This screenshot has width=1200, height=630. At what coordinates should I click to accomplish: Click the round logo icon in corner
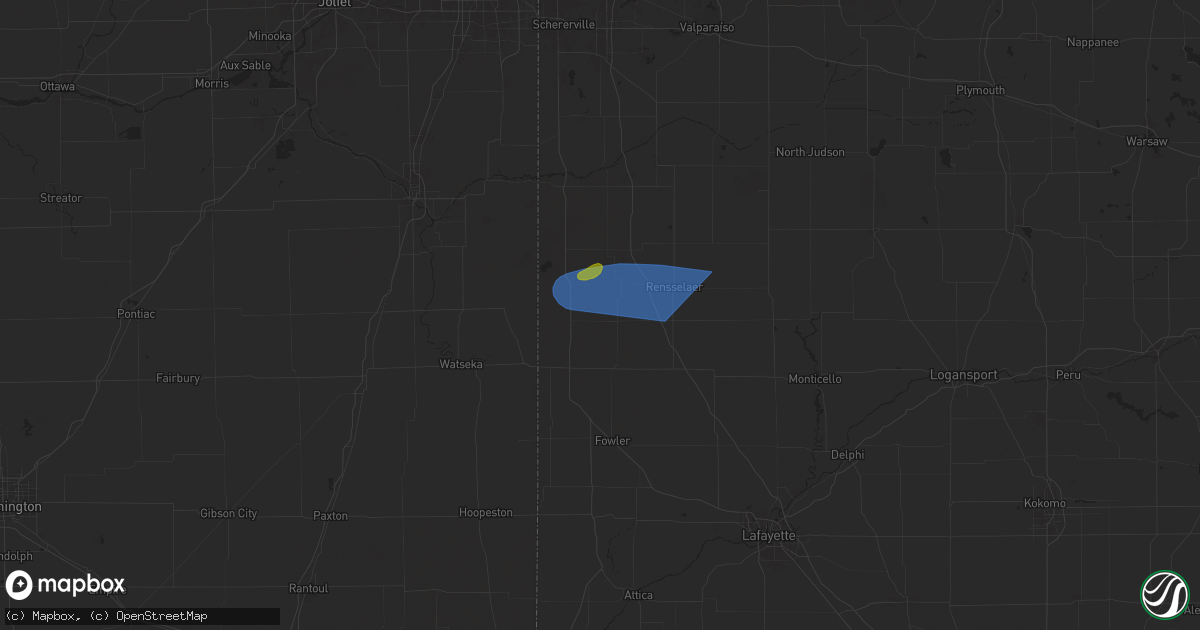[1164, 593]
